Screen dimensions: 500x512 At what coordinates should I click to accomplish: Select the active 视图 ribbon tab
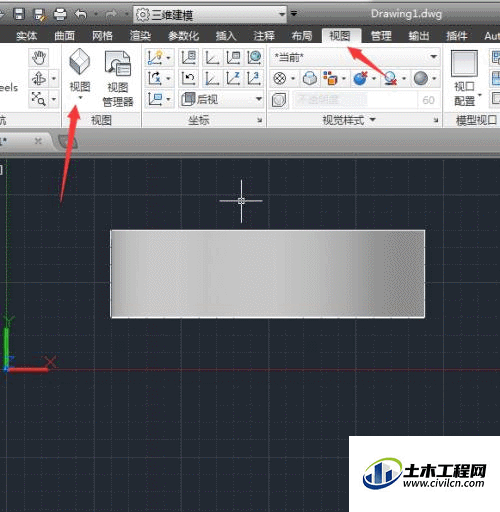click(341, 36)
